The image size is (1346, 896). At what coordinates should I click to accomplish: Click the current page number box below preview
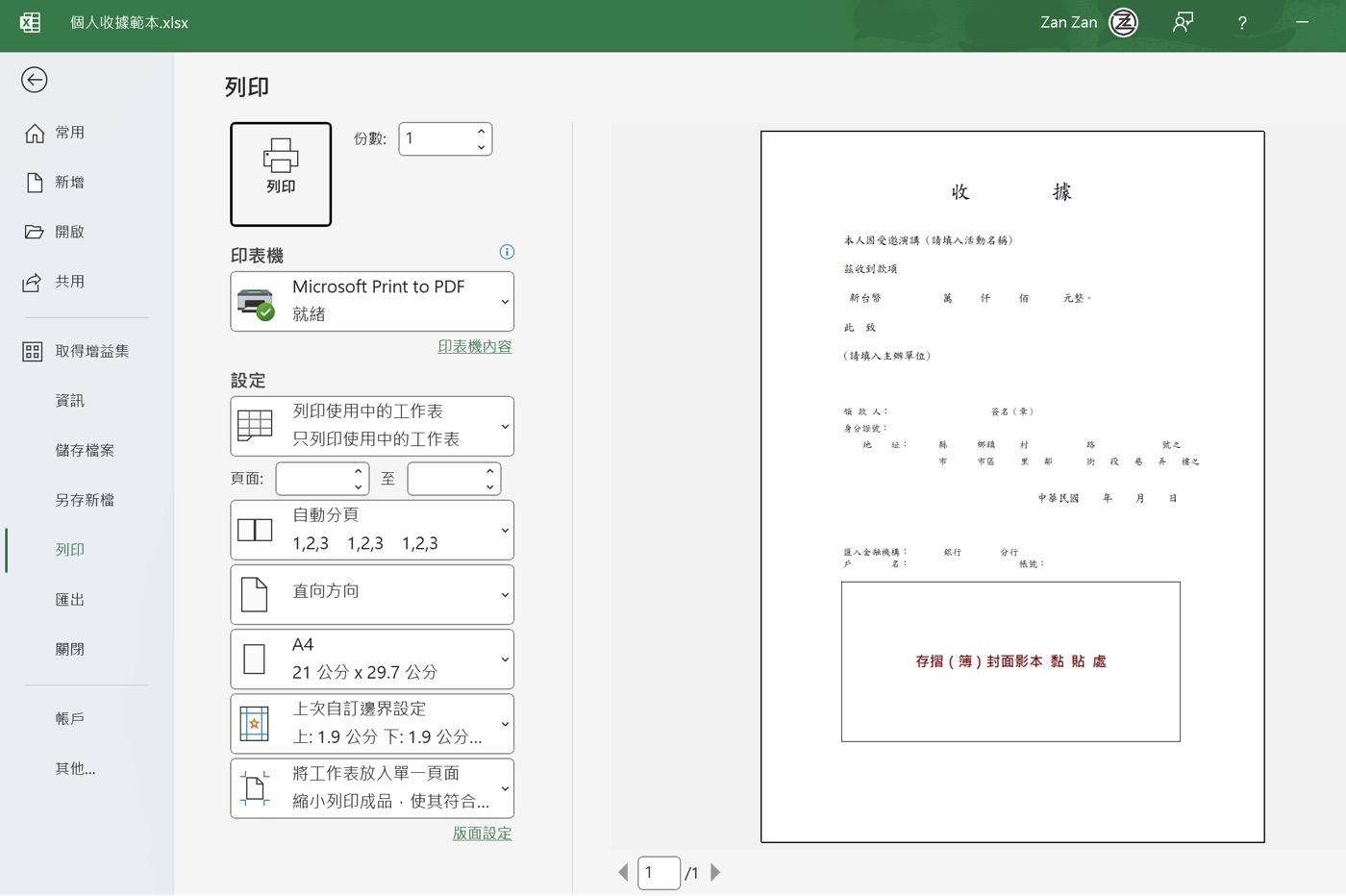click(660, 873)
